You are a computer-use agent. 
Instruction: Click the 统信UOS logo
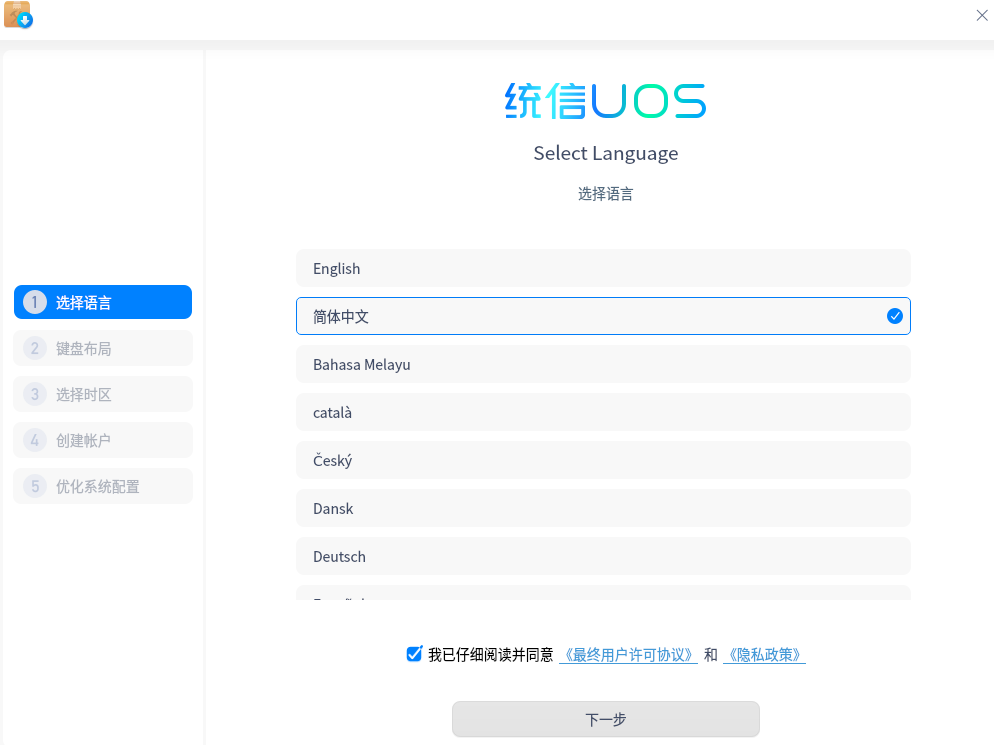click(x=605, y=101)
